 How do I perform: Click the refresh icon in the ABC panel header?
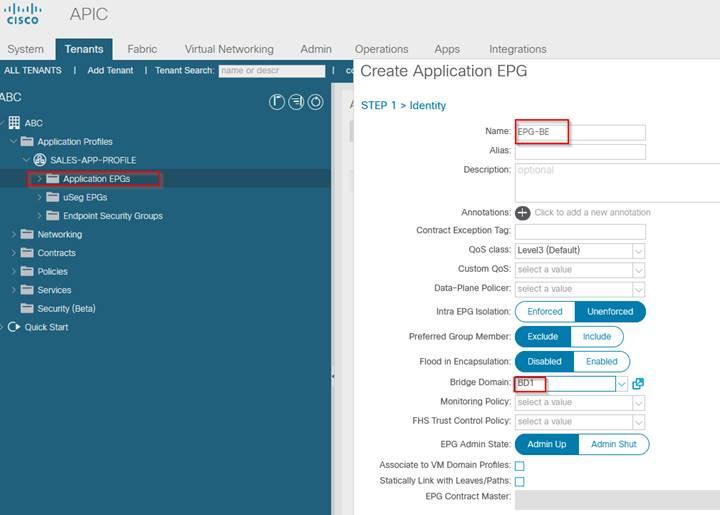click(315, 102)
